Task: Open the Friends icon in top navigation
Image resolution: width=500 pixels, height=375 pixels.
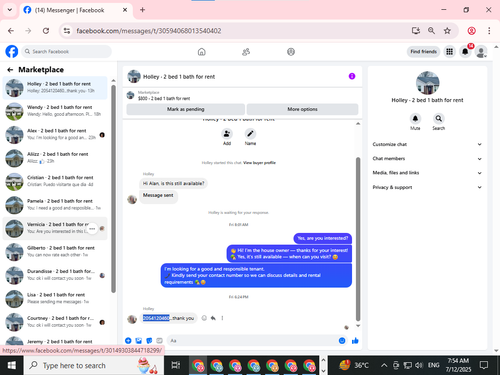Action: (x=246, y=52)
